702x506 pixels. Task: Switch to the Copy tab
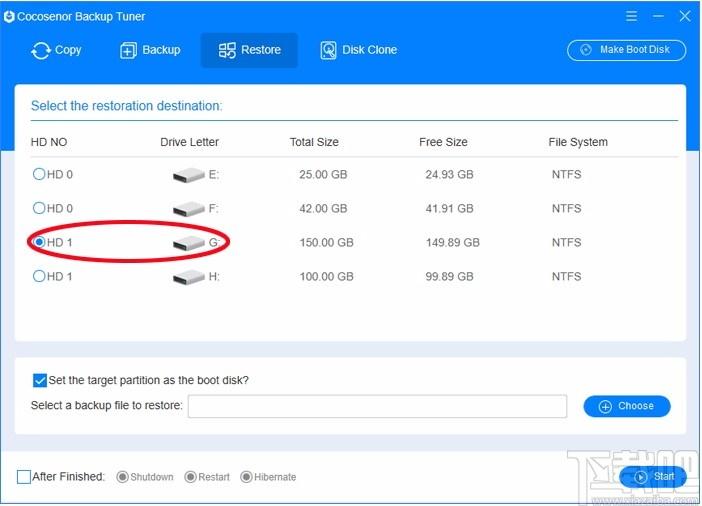pos(56,50)
